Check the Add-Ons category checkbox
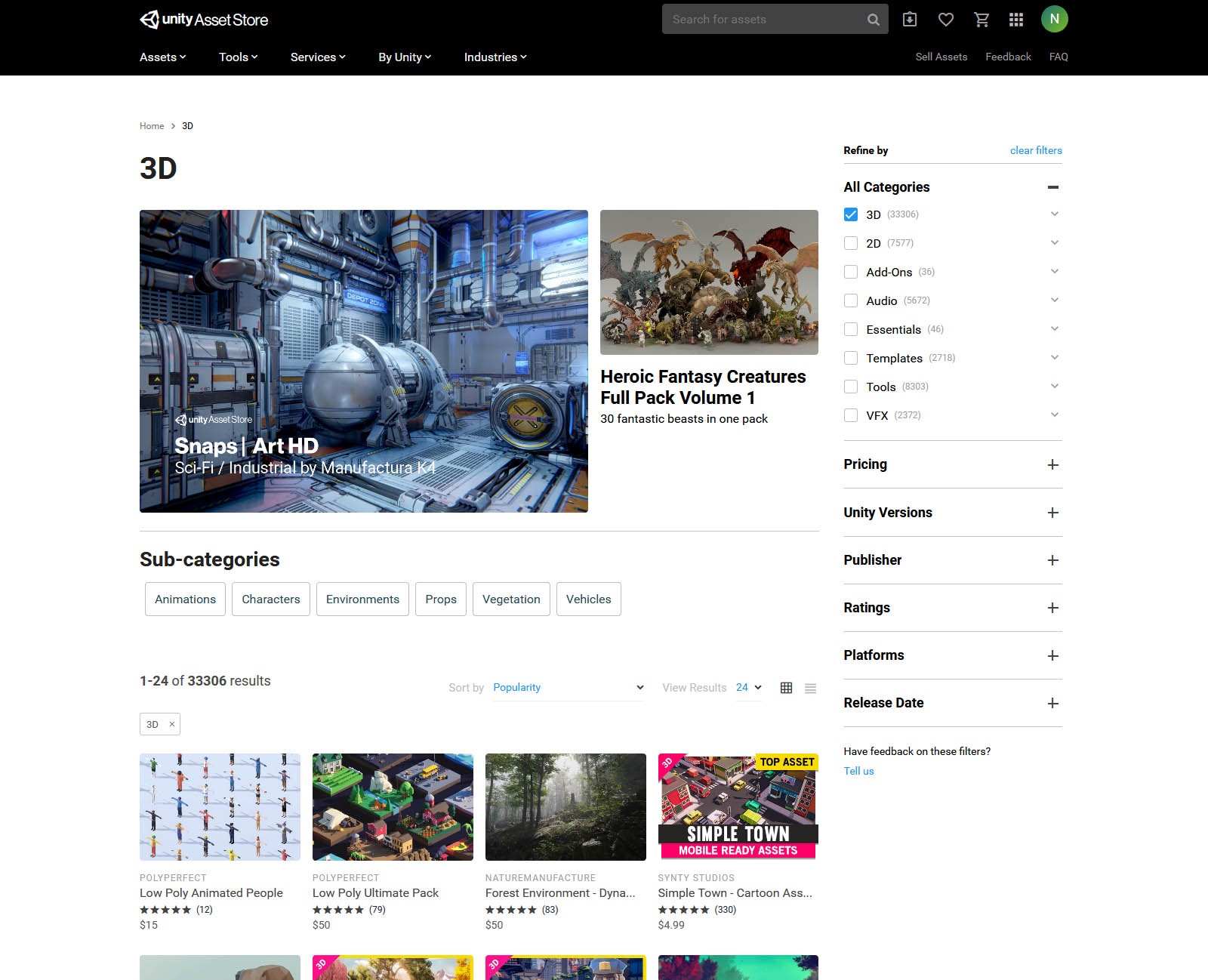Viewport: 1208px width, 980px height. coord(851,272)
